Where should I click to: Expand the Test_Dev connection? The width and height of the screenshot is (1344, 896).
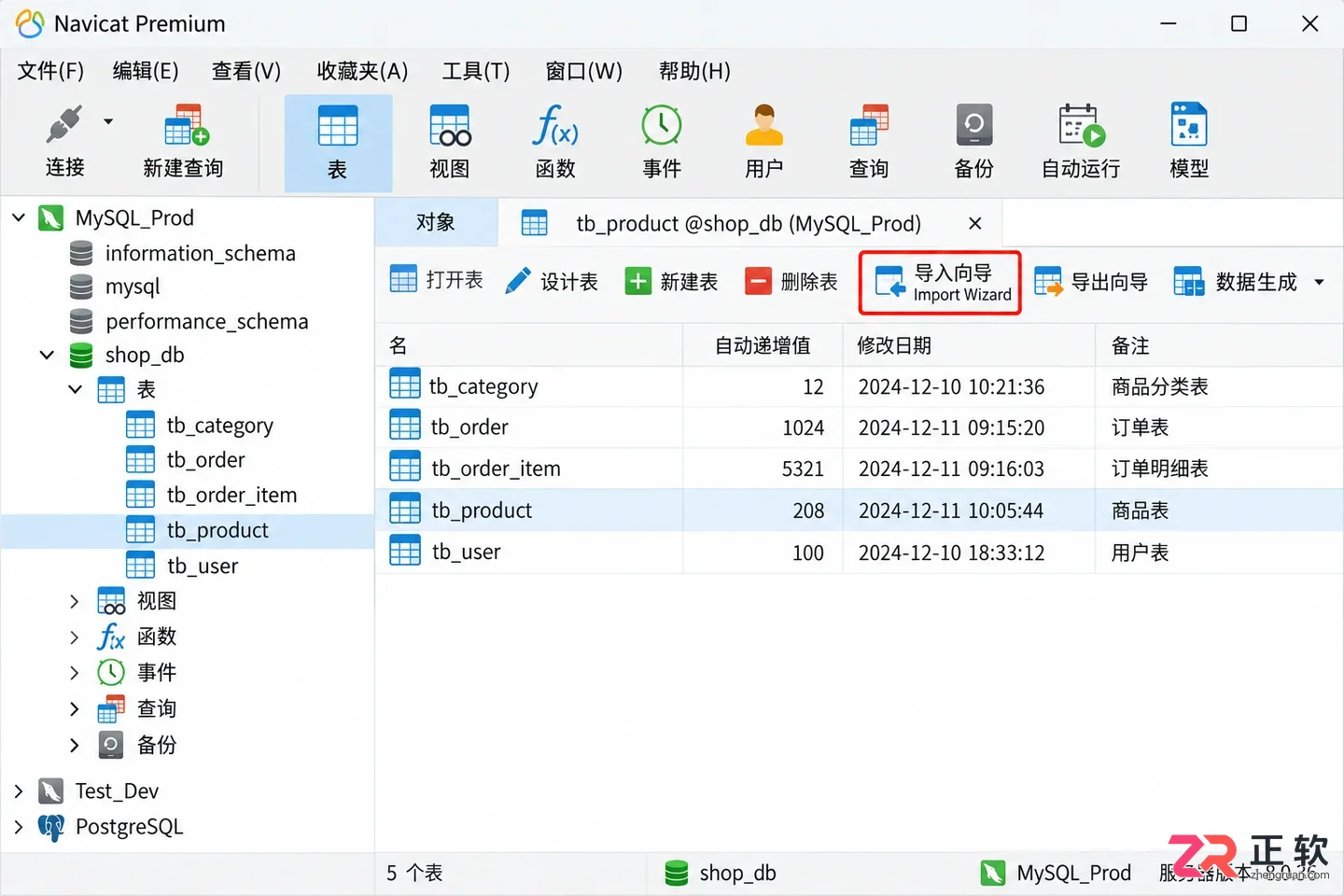click(x=19, y=791)
